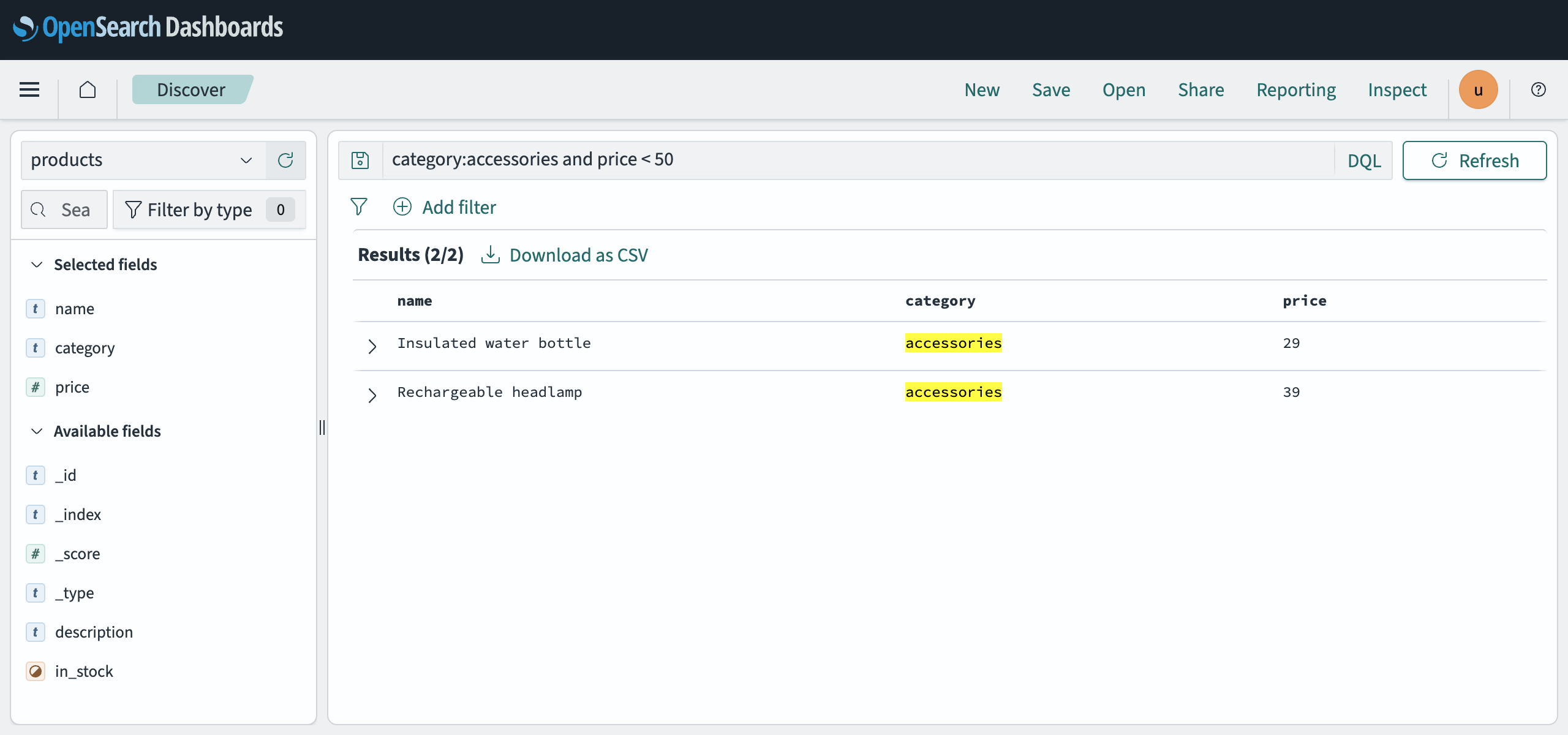
Task: Click Add filter
Action: pyautogui.click(x=445, y=207)
